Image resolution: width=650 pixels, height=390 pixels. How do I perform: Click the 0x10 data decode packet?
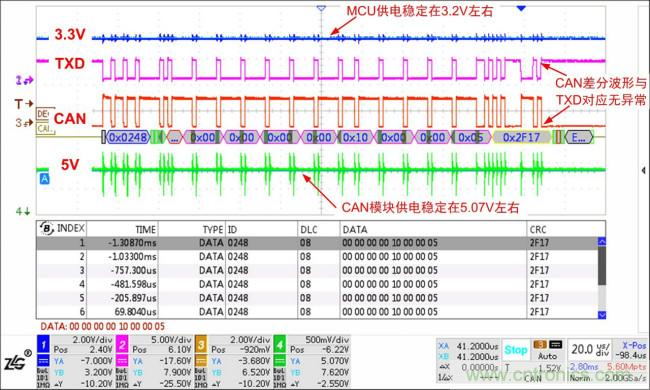click(x=355, y=137)
